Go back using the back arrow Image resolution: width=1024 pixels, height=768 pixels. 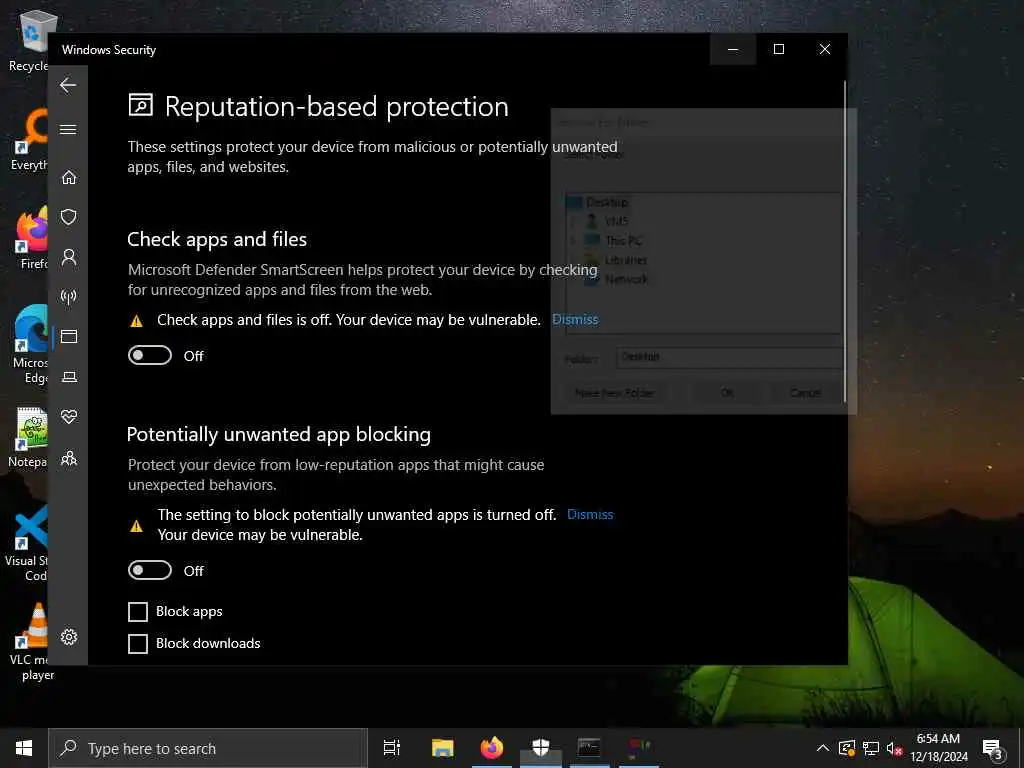click(68, 85)
